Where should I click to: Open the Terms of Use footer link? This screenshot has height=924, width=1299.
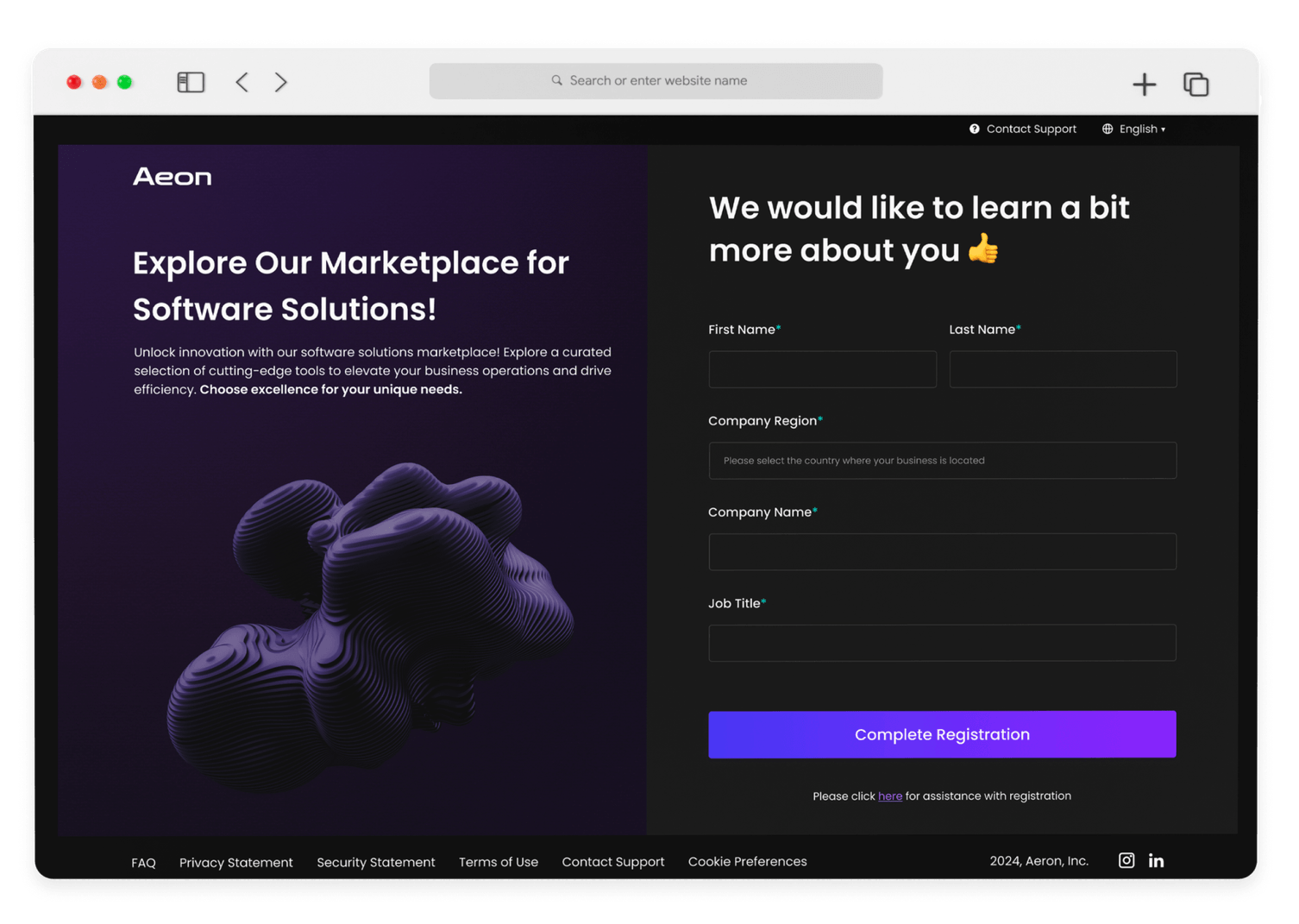coord(499,862)
